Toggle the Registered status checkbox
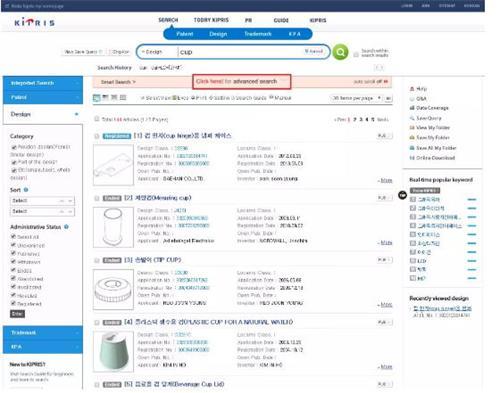 coord(13,303)
